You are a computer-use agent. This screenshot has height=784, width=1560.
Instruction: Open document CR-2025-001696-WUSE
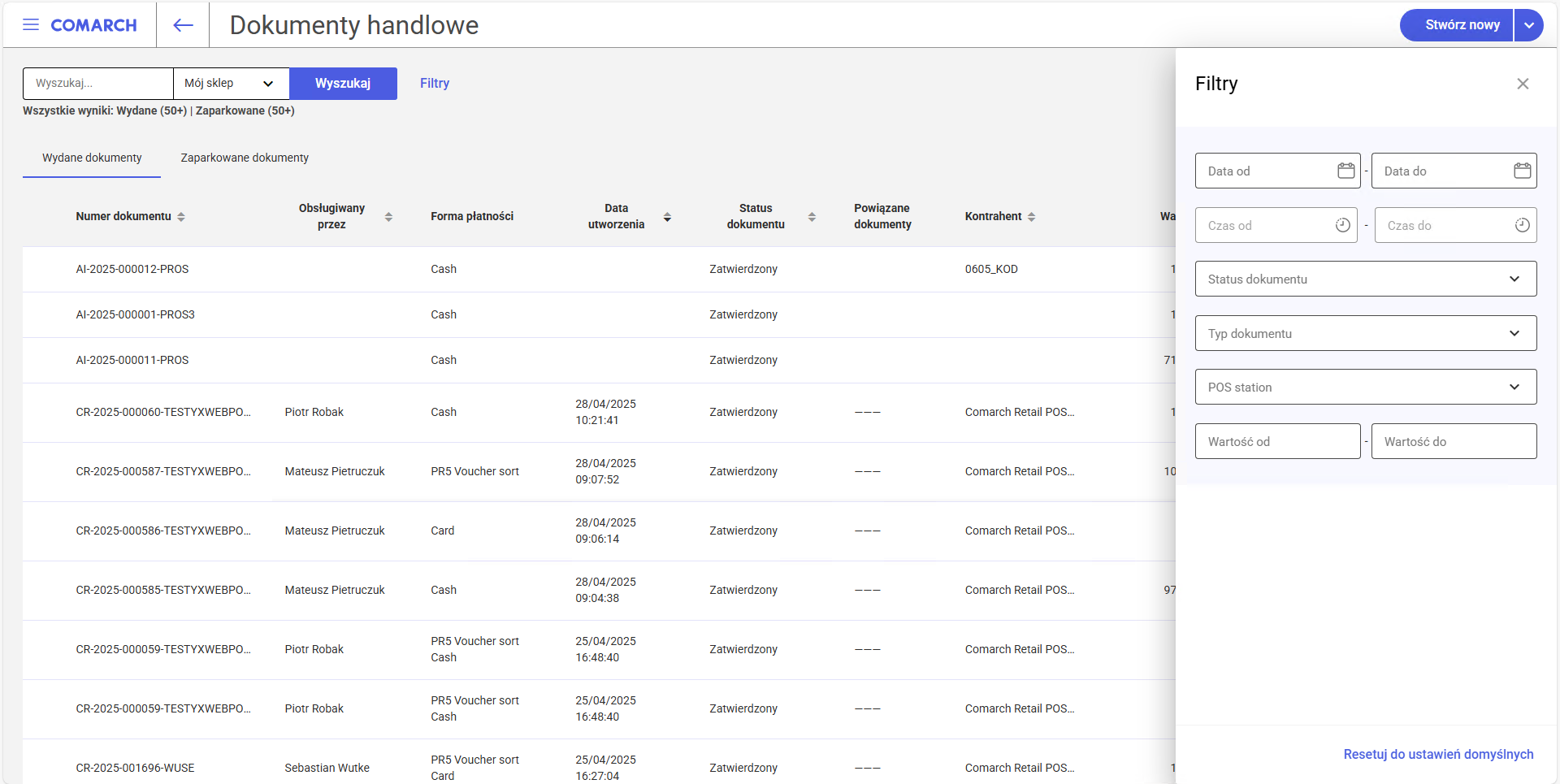click(135, 768)
